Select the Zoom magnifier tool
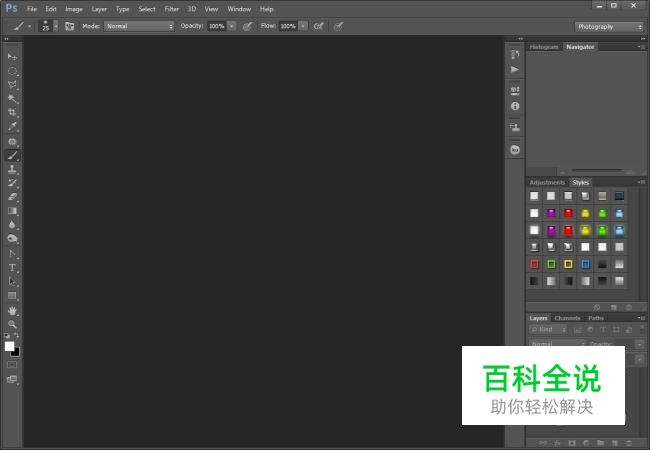The width and height of the screenshot is (650, 450). (12, 324)
